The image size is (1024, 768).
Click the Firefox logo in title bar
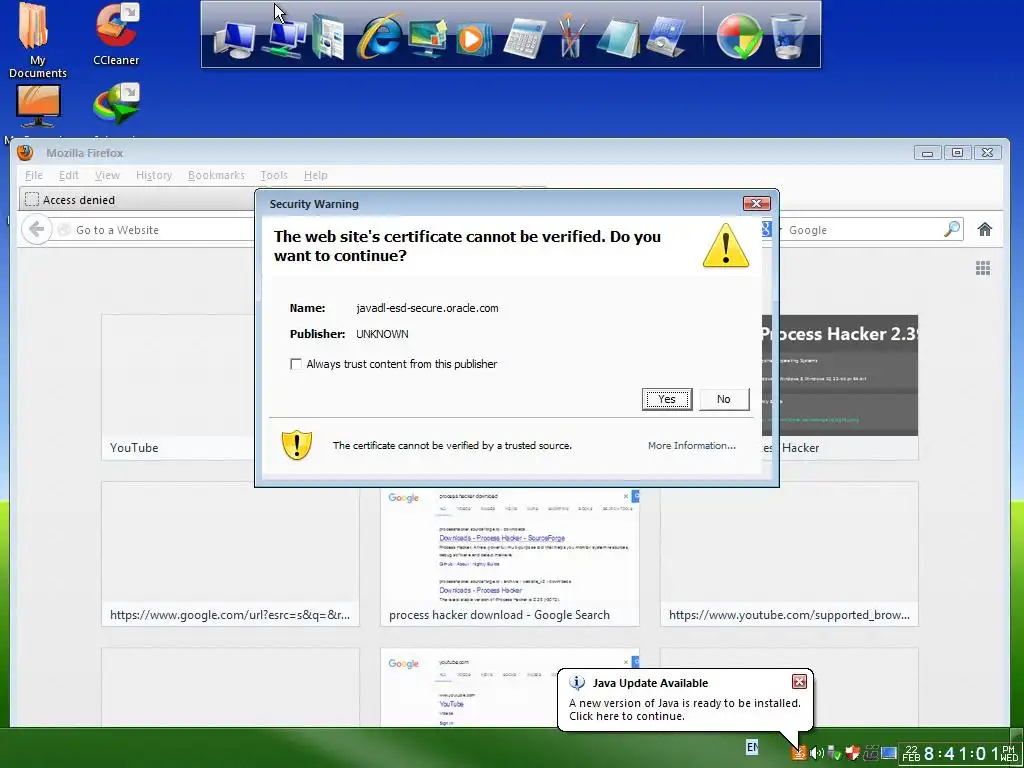(25, 152)
